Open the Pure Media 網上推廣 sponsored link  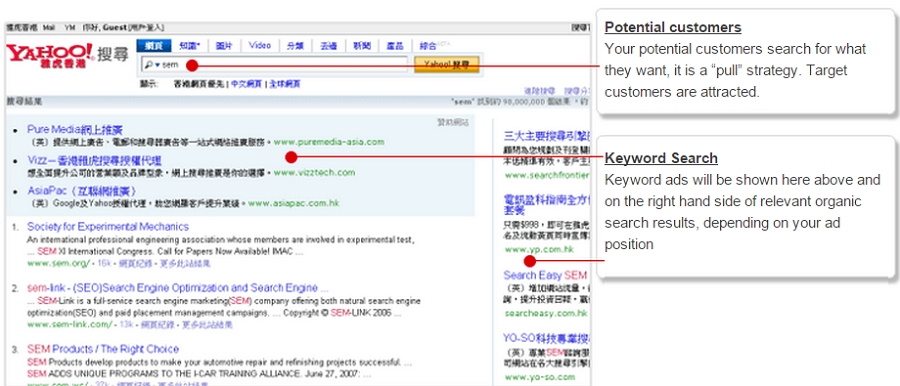75,130
